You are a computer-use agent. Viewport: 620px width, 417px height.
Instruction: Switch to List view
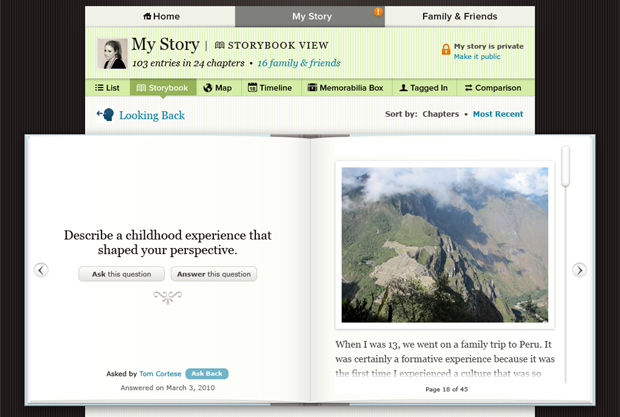pyautogui.click(x=107, y=88)
